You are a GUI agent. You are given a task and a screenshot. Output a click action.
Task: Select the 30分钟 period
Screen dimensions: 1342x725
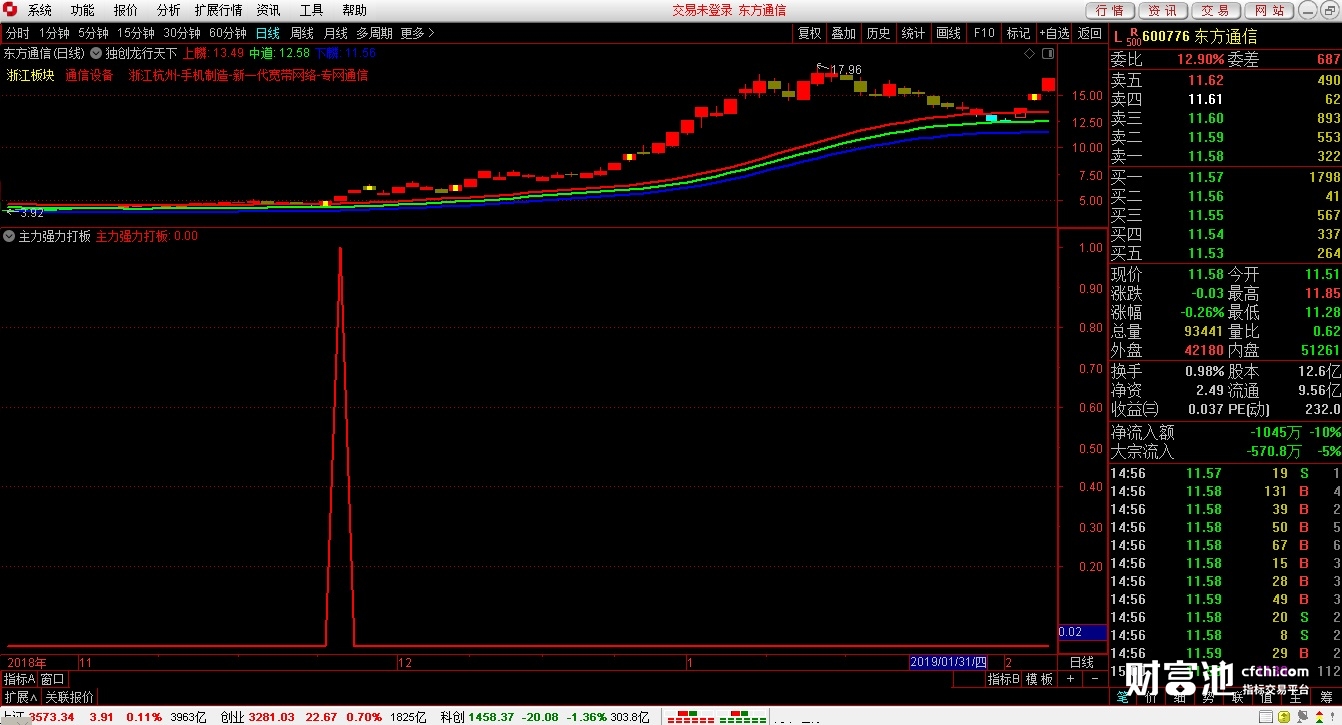pos(182,33)
